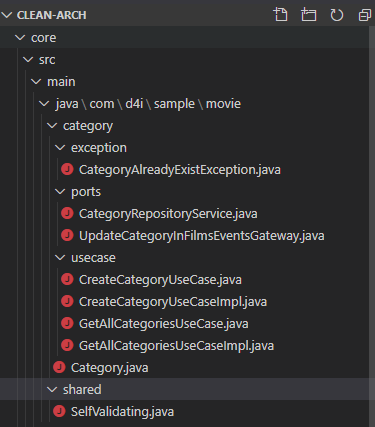The width and height of the screenshot is (375, 427).
Task: Collapse the main folder chevron
Action: (36, 82)
